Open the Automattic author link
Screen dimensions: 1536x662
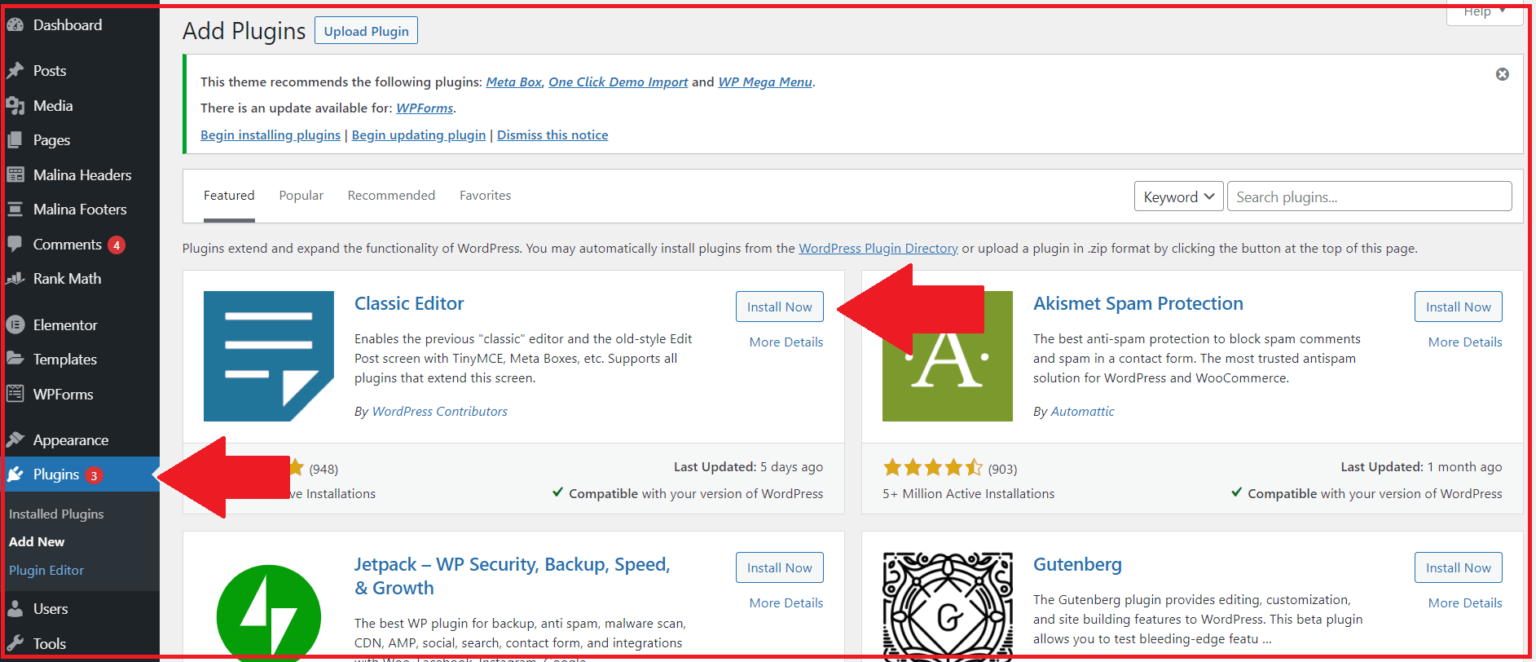pyautogui.click(x=1082, y=412)
